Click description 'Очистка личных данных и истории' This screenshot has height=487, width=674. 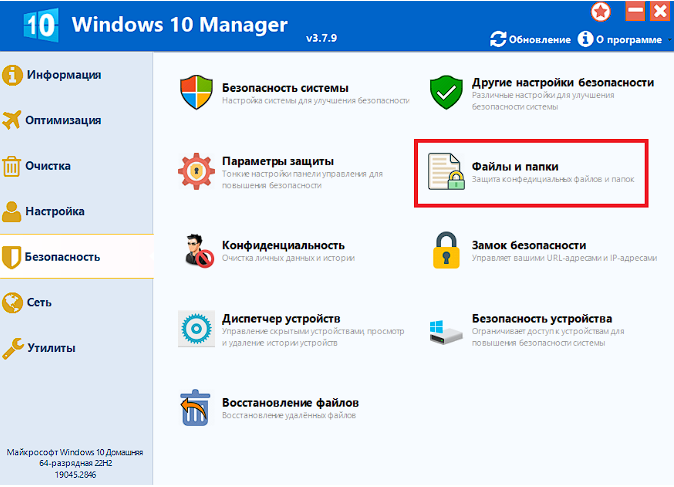tap(288, 258)
